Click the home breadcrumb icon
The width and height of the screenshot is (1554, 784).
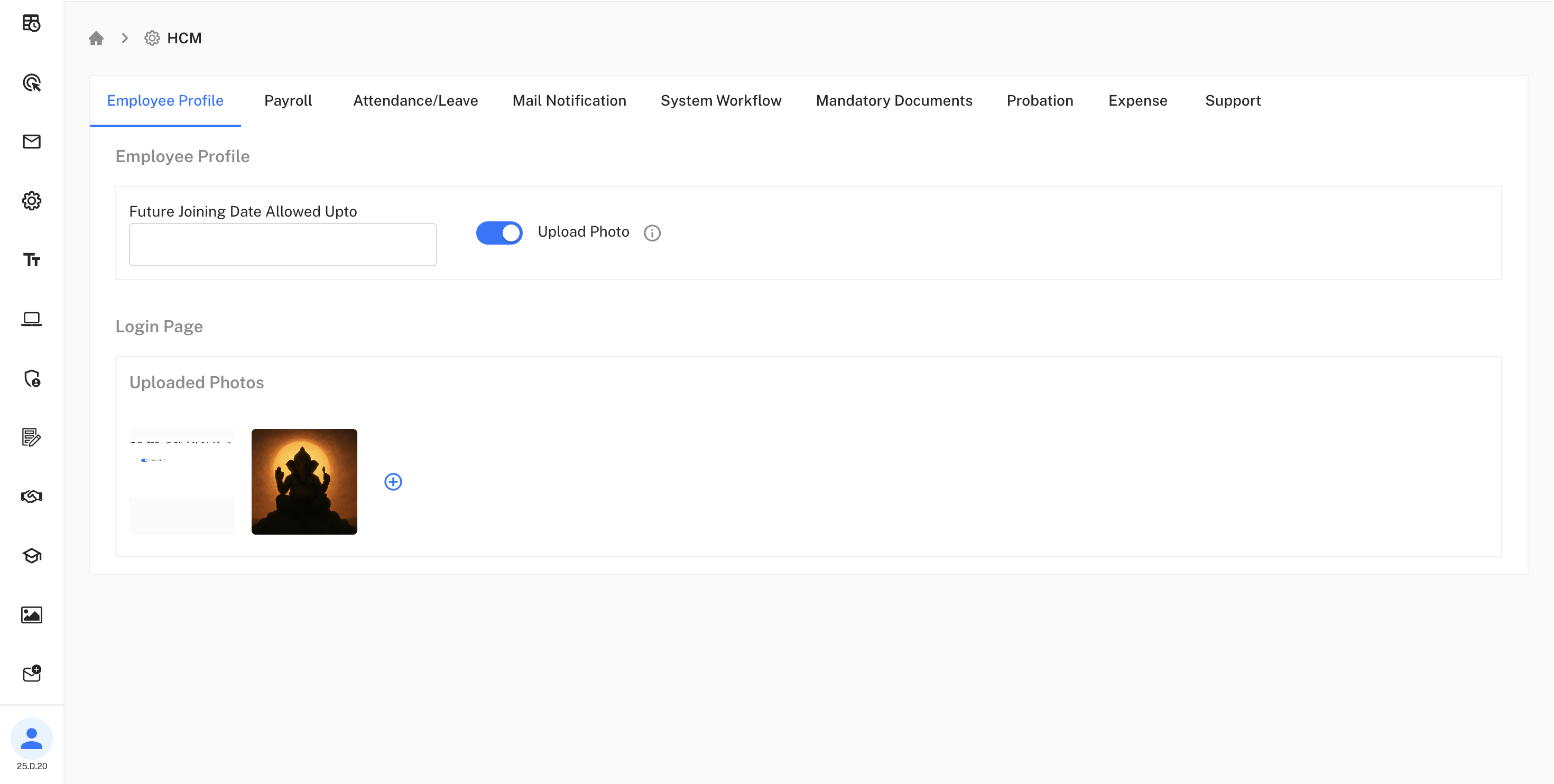97,38
